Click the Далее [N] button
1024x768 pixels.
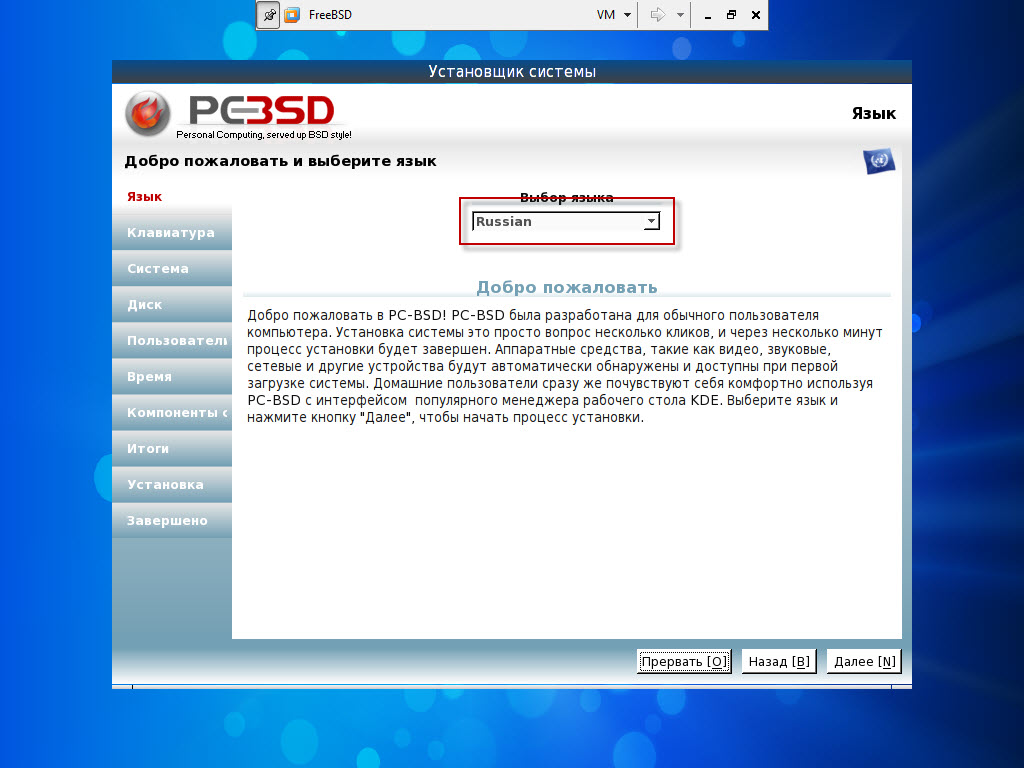[864, 662]
